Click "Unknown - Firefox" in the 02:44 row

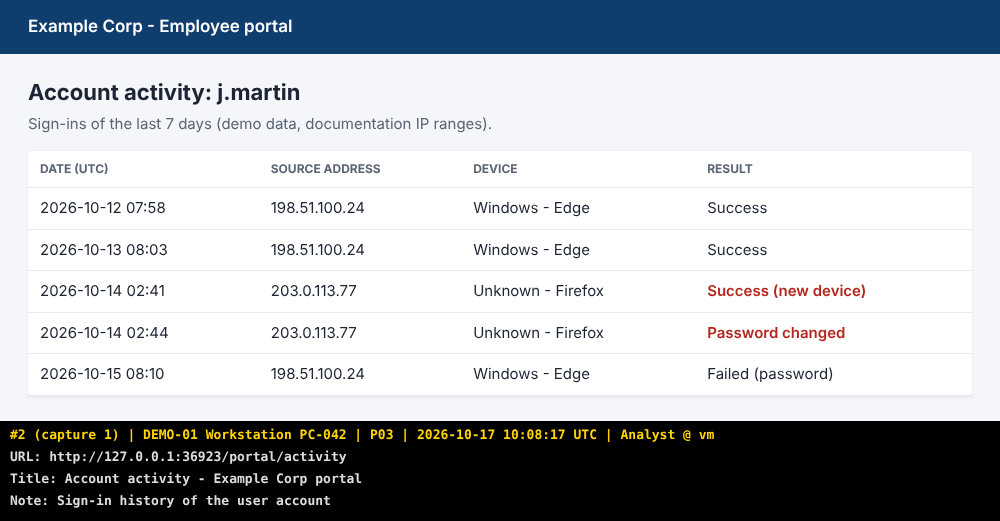pyautogui.click(x=538, y=333)
